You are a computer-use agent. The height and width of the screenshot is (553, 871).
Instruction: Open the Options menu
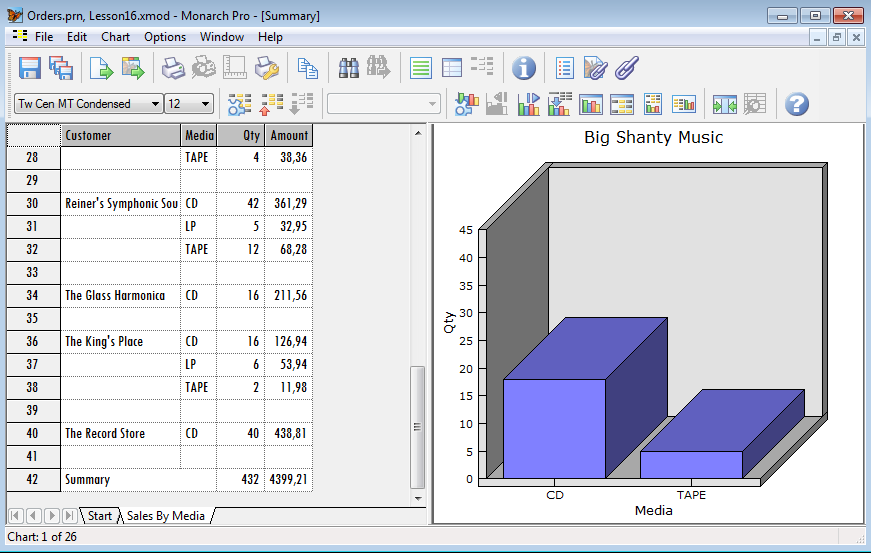(x=165, y=37)
